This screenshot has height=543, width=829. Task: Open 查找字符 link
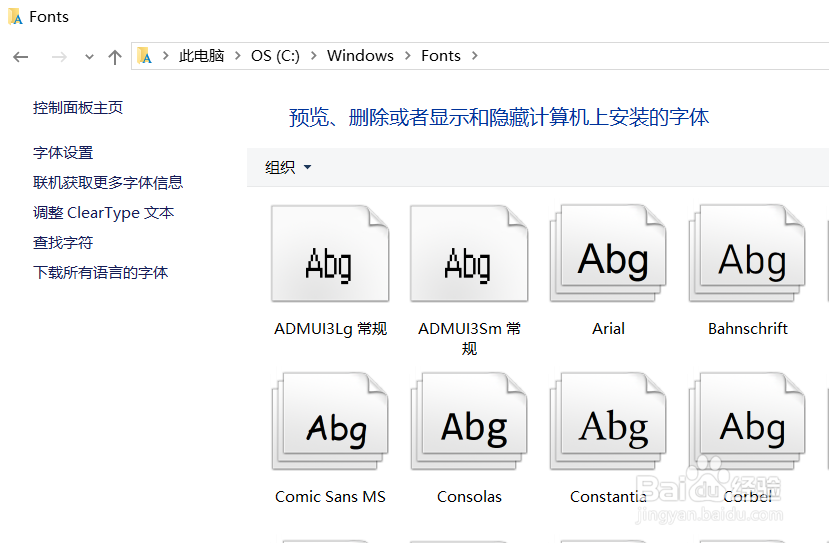63,243
